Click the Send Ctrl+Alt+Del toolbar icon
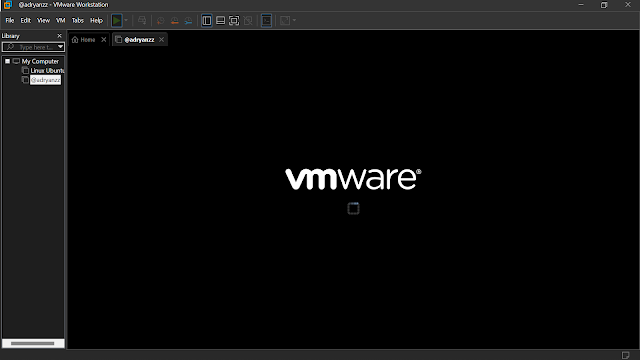The height and width of the screenshot is (360, 640). [x=142, y=20]
